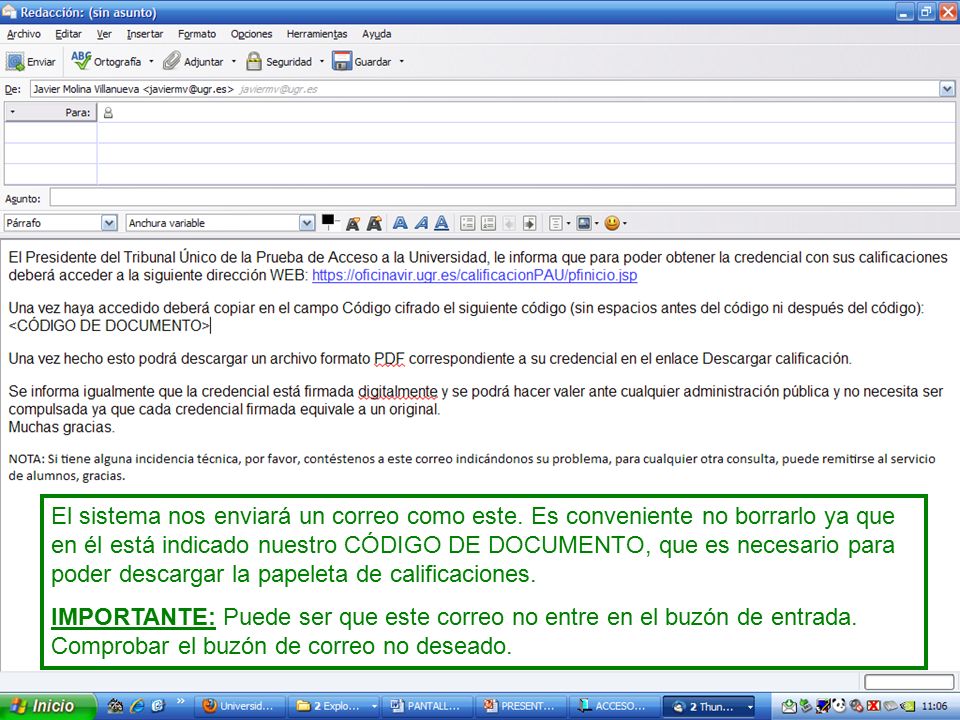The height and width of the screenshot is (720, 960).
Task: Run the Ortografía spell check
Action: [106, 62]
